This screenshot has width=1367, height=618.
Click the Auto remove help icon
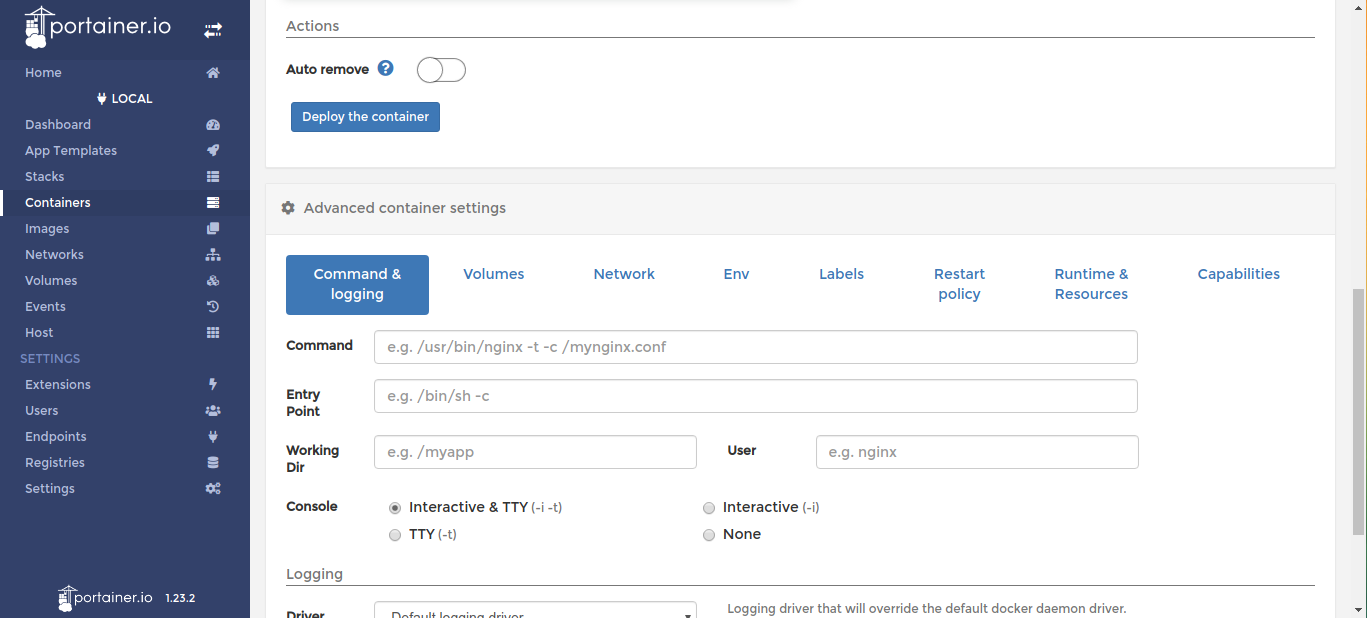pyautogui.click(x=386, y=69)
